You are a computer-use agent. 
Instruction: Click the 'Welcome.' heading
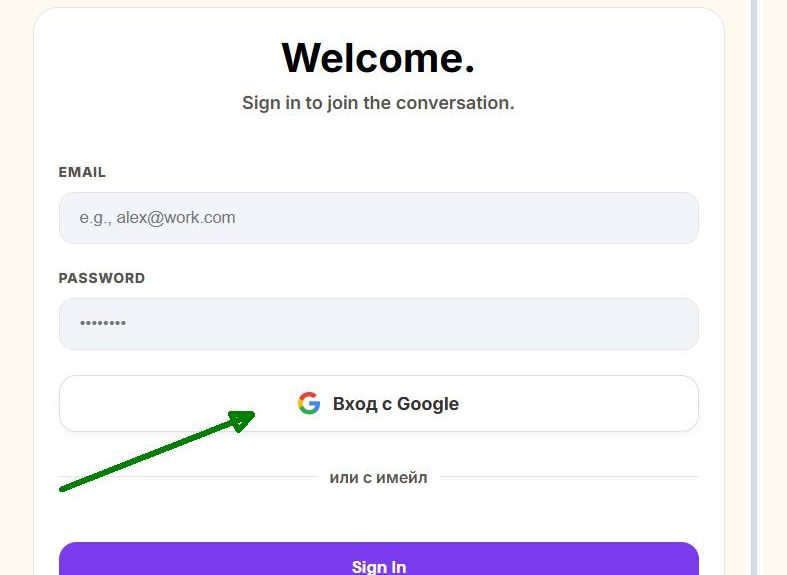378,58
